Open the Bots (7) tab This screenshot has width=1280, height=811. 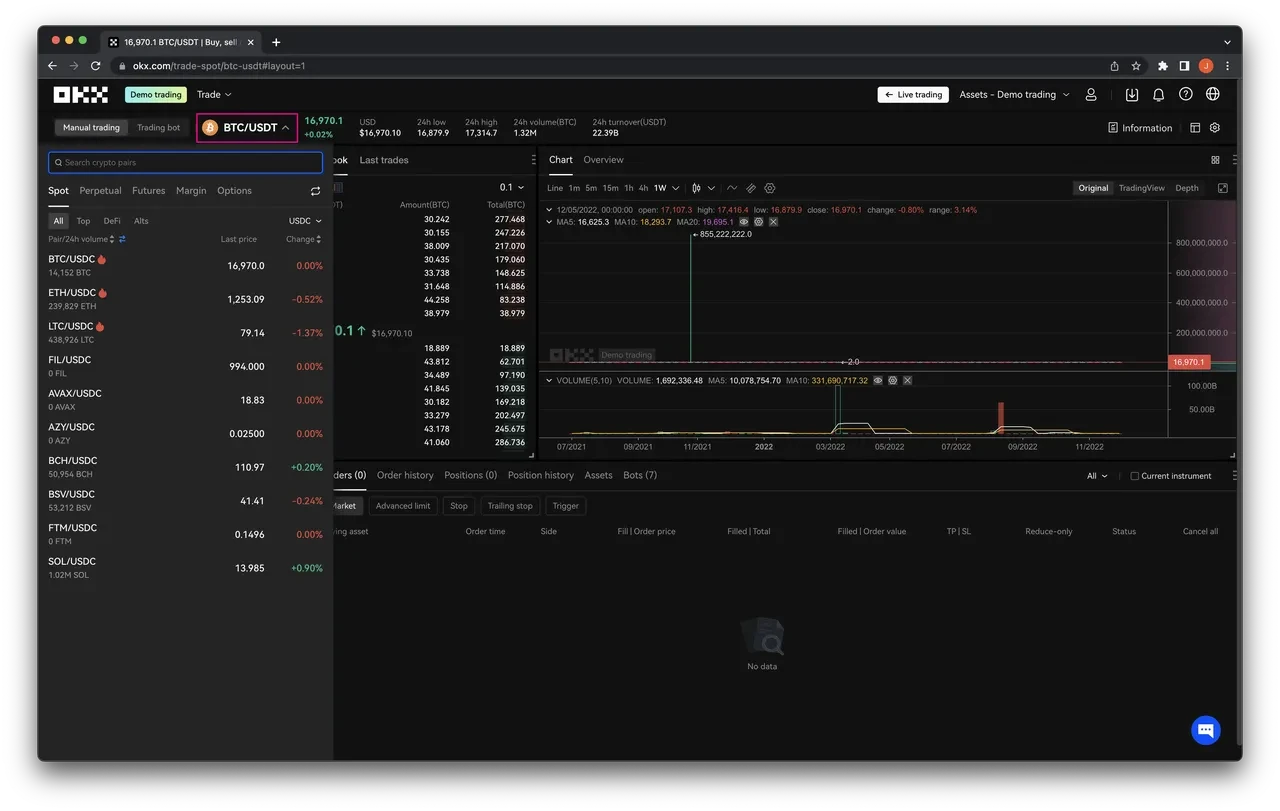pos(640,475)
